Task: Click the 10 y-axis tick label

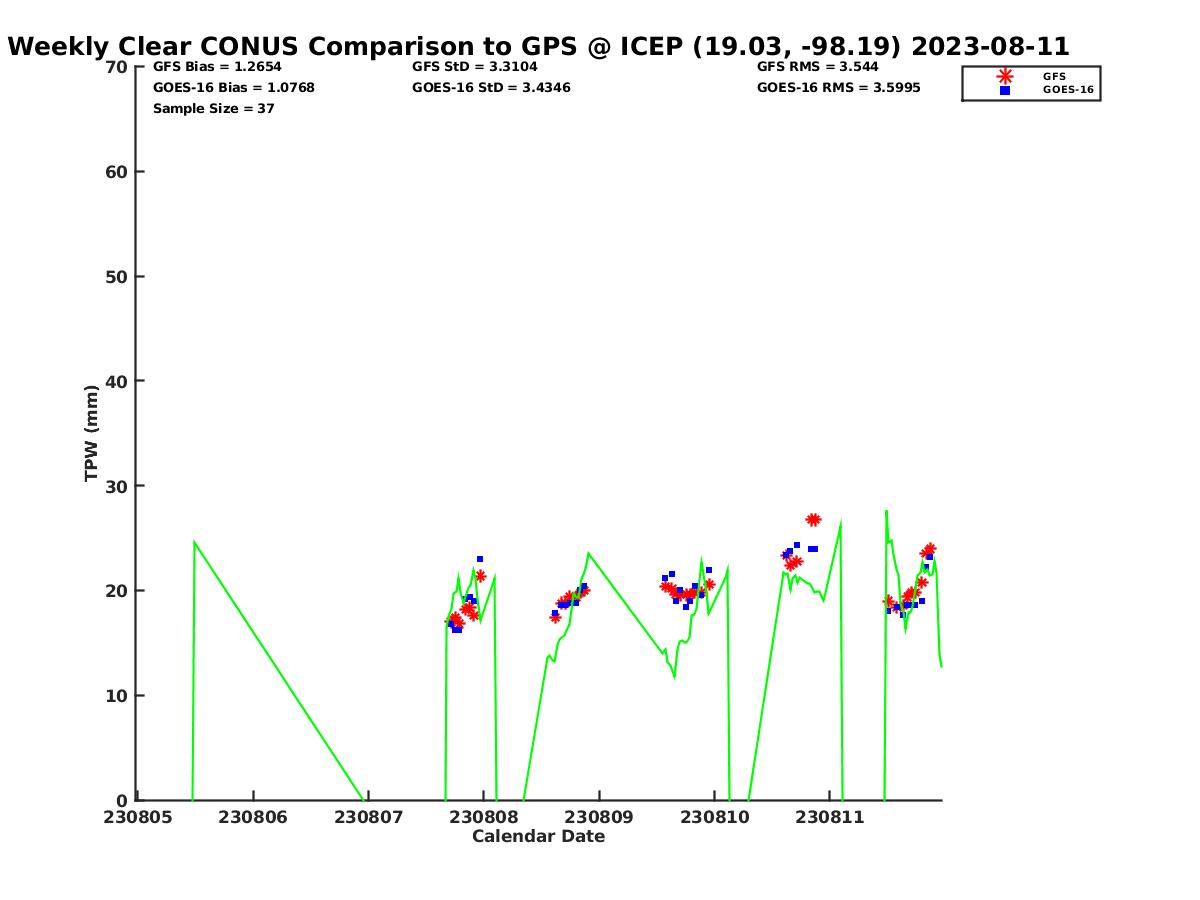Action: (x=117, y=696)
